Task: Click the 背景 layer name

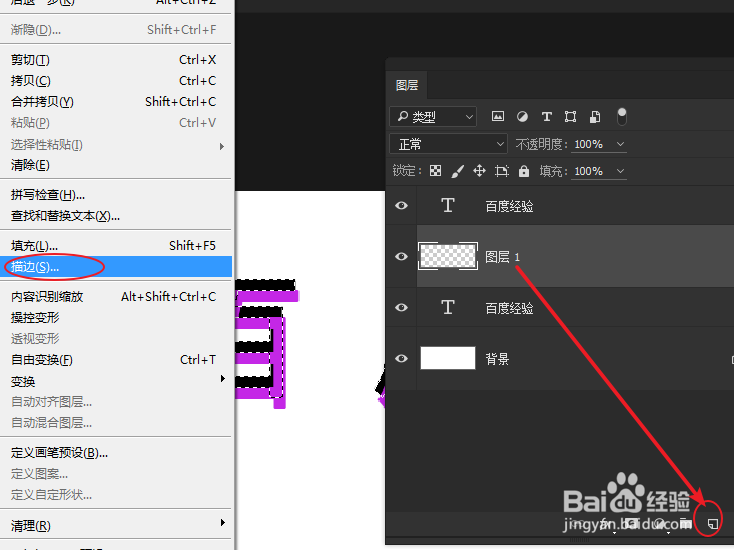Action: (497, 359)
